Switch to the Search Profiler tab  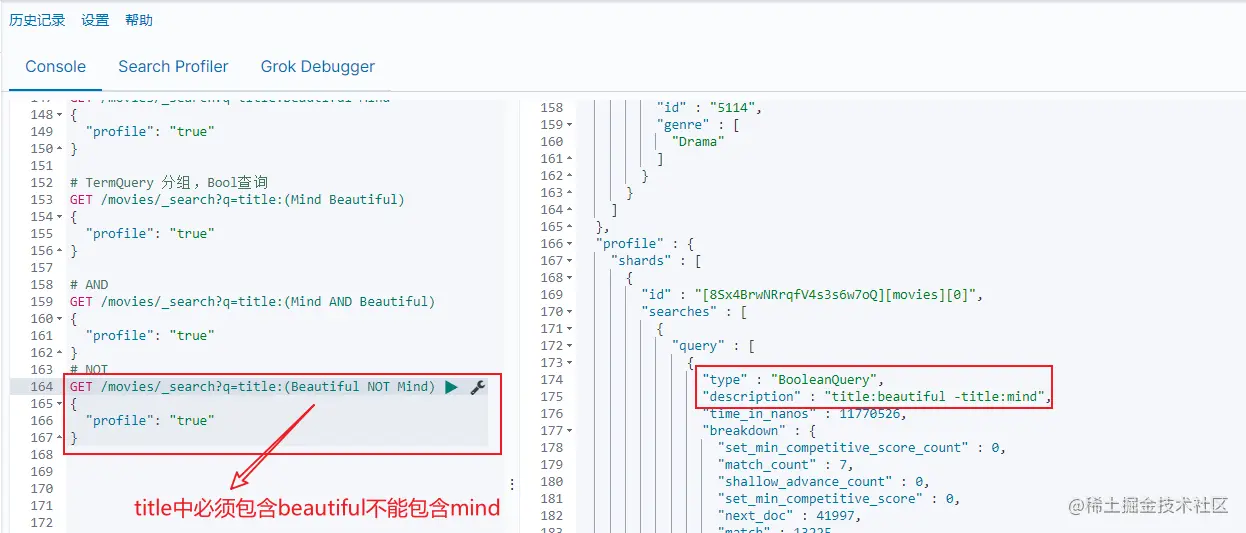[173, 67]
